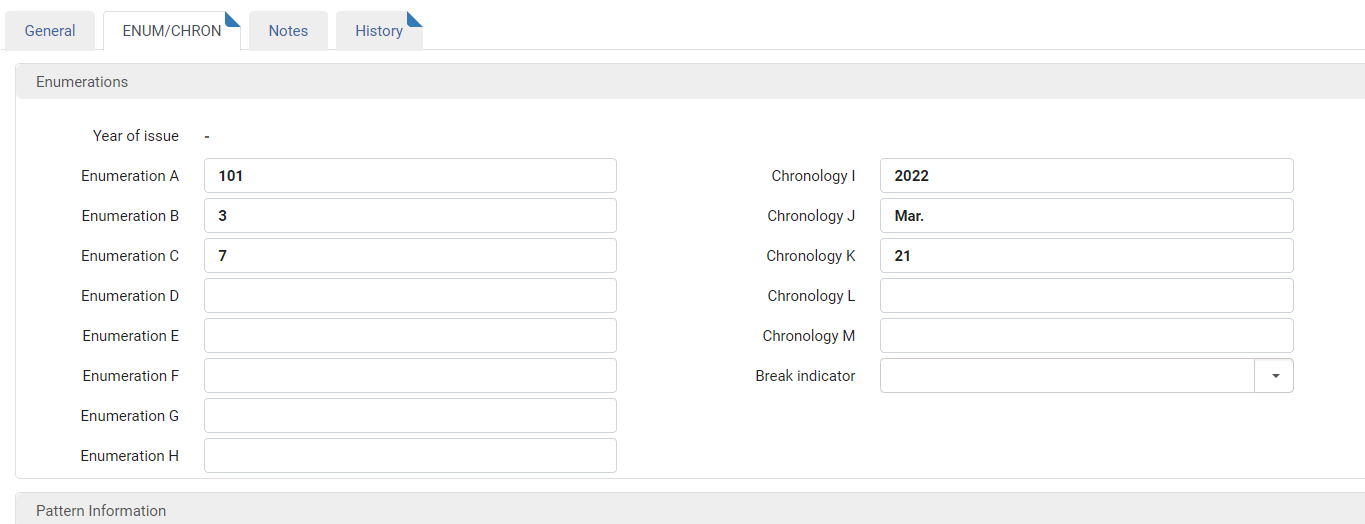Click the Chronology K field containing 21
The width and height of the screenshot is (1365, 524).
[1087, 256]
